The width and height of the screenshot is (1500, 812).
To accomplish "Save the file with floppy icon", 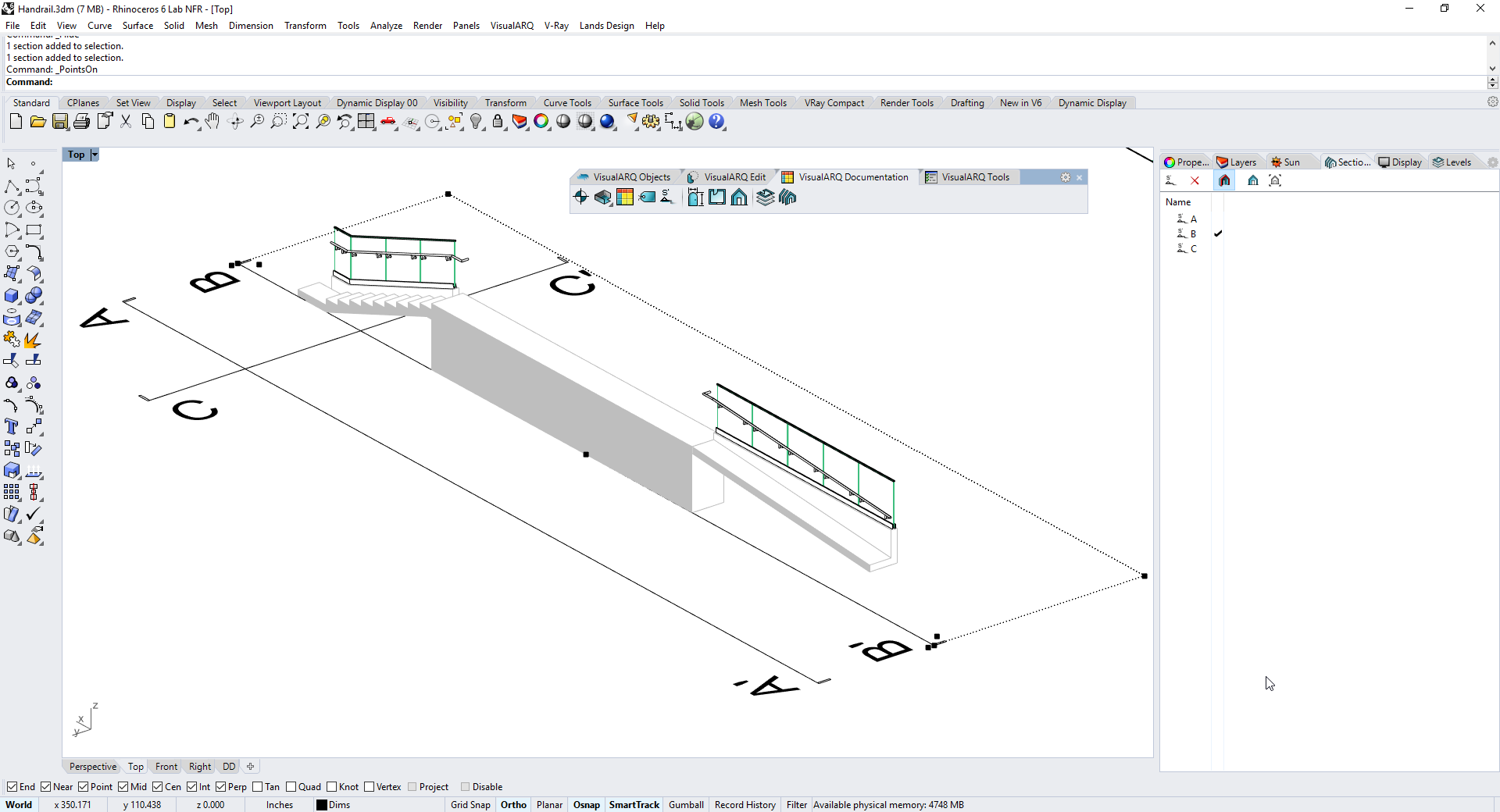I will pyautogui.click(x=60, y=122).
